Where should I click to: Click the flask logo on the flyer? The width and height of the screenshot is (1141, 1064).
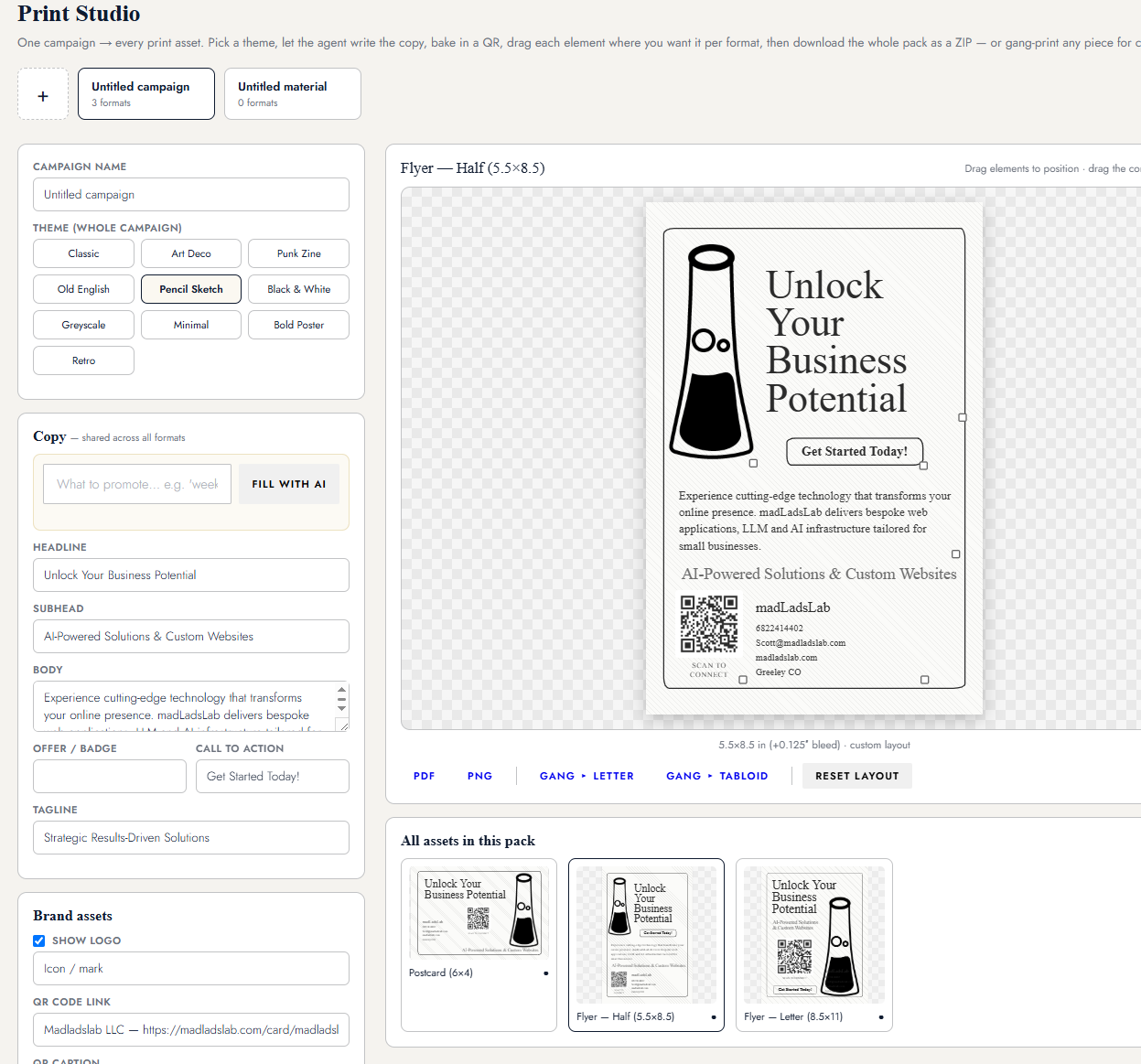[712, 352]
